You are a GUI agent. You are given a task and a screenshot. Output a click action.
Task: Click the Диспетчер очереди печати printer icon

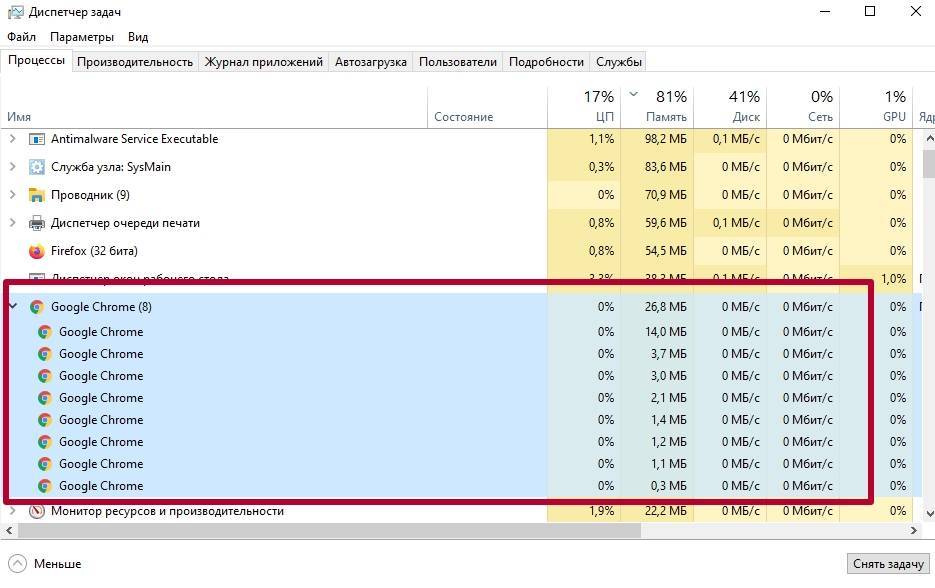37,223
